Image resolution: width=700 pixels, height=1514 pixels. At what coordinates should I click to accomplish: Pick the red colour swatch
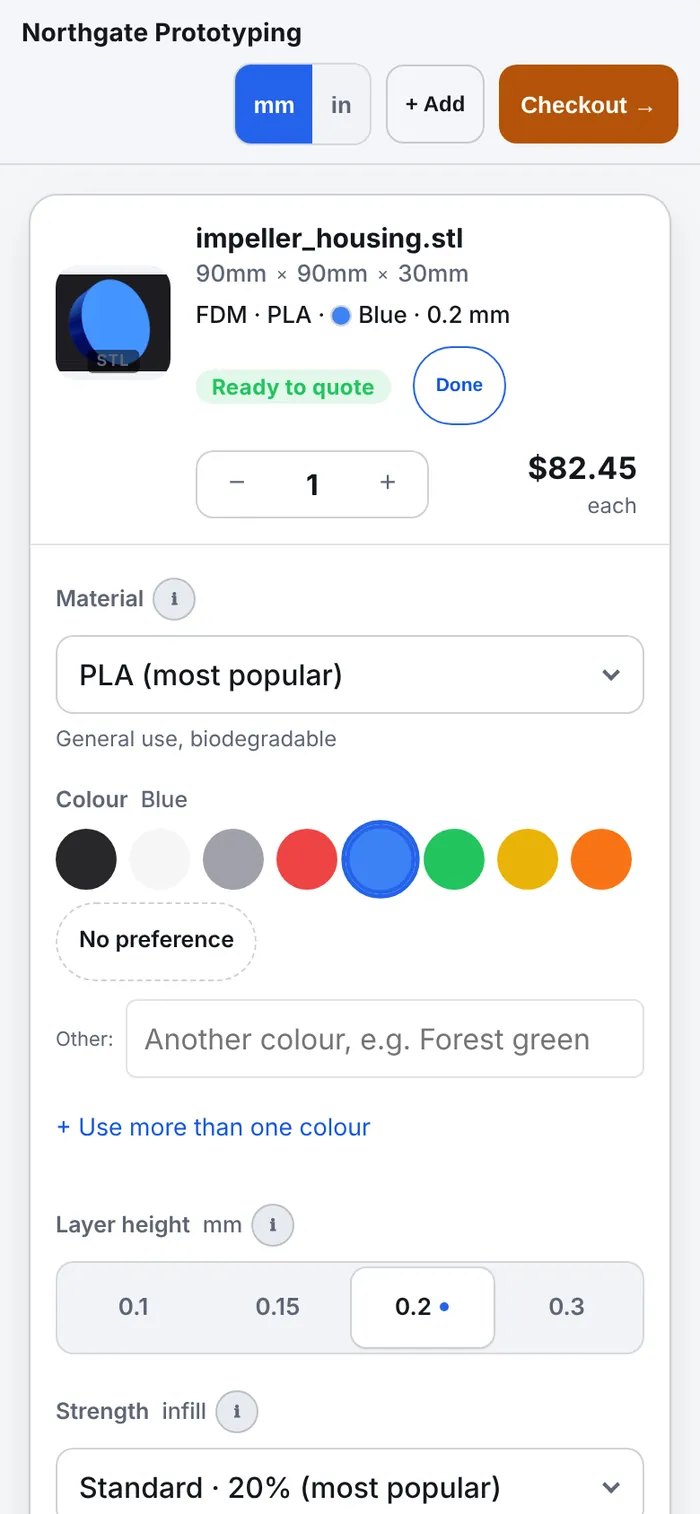(307, 859)
